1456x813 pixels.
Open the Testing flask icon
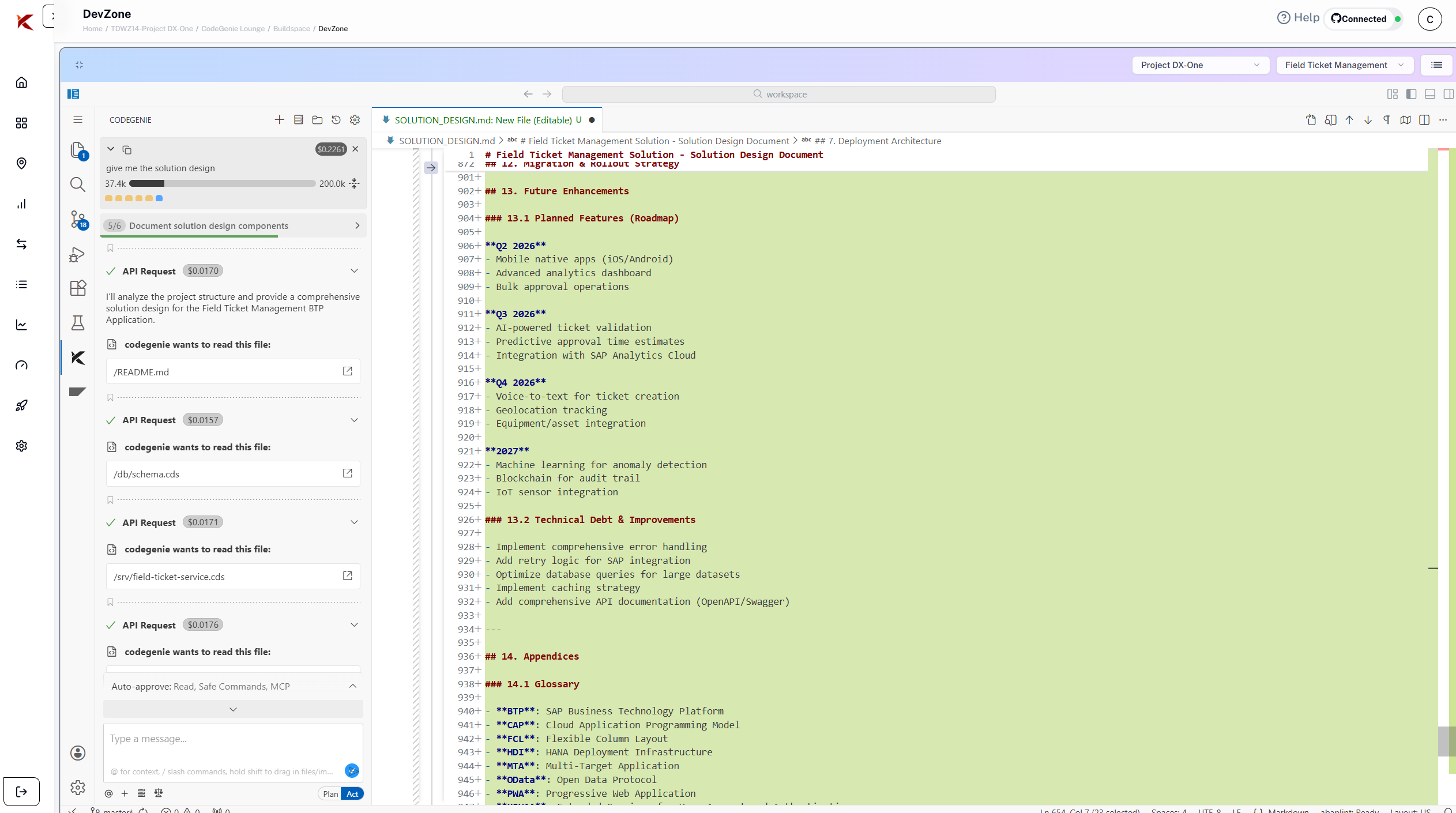[x=78, y=322]
